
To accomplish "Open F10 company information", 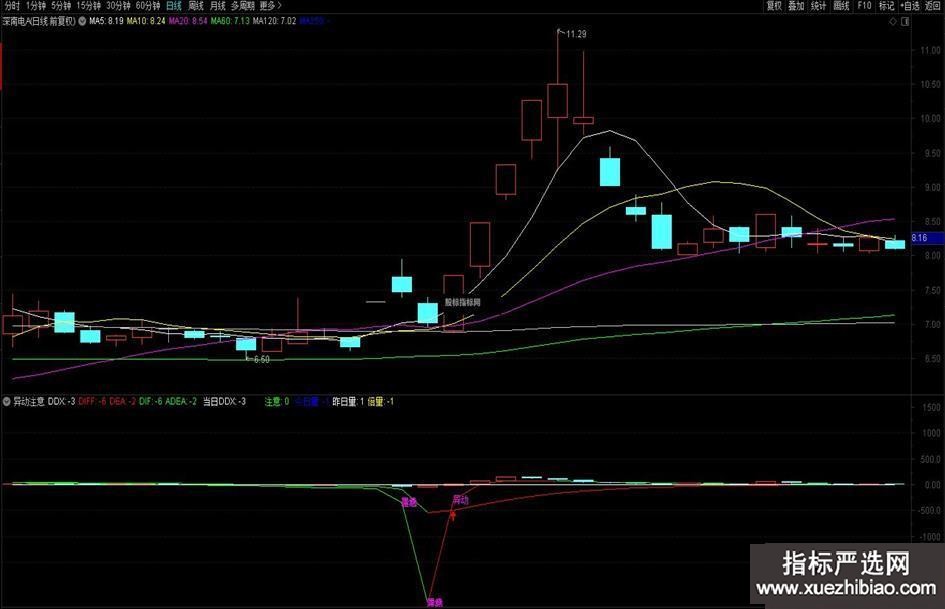I will click(864, 5).
